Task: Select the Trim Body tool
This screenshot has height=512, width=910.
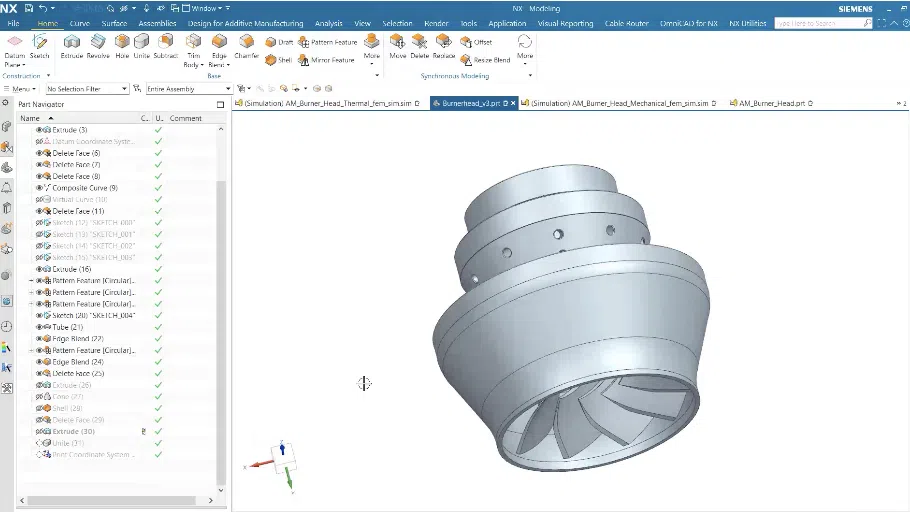Action: [193, 51]
